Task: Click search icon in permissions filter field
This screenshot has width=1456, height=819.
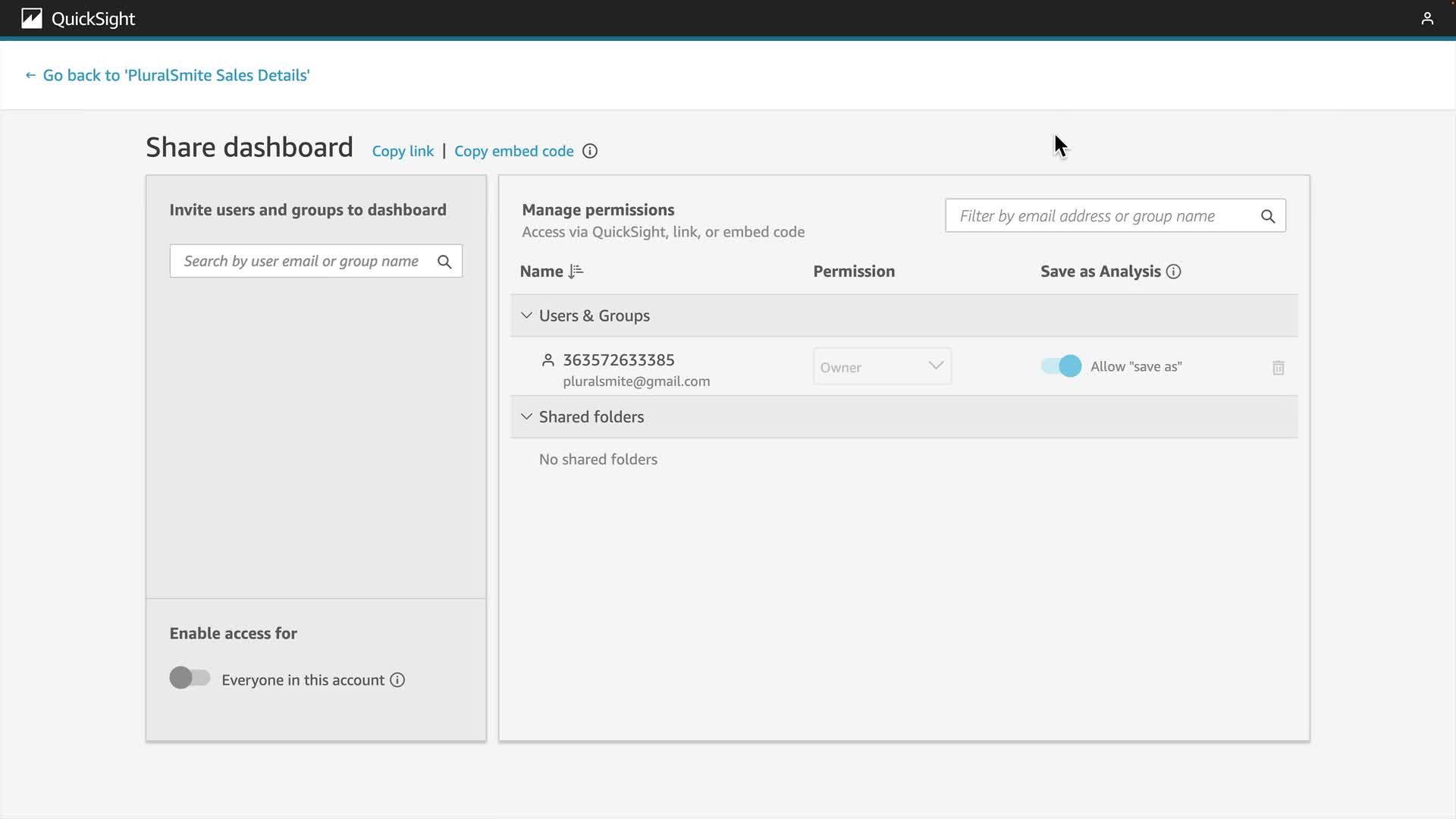Action: click(x=1268, y=216)
